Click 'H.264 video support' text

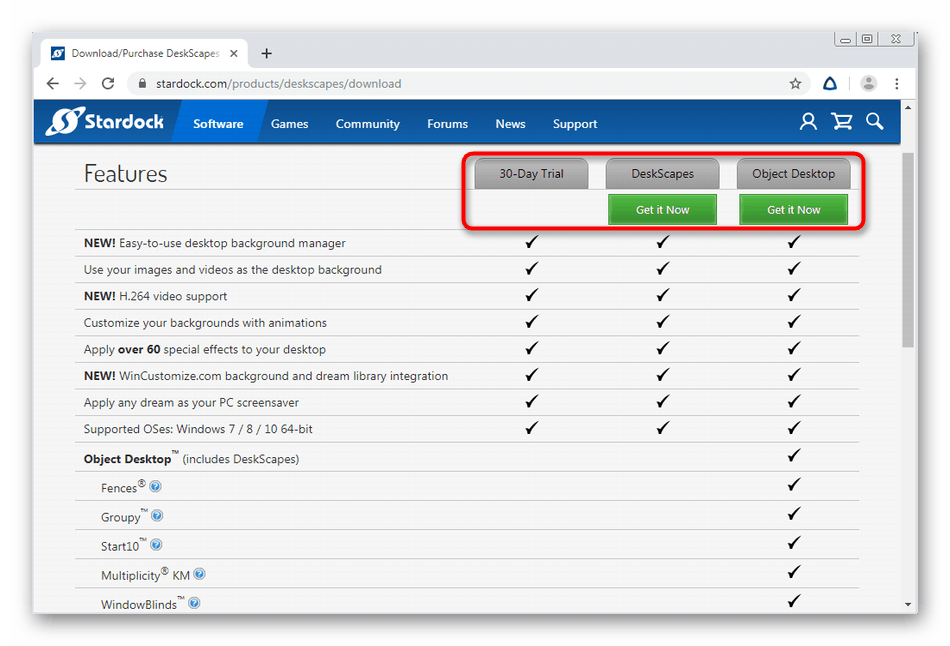[173, 296]
